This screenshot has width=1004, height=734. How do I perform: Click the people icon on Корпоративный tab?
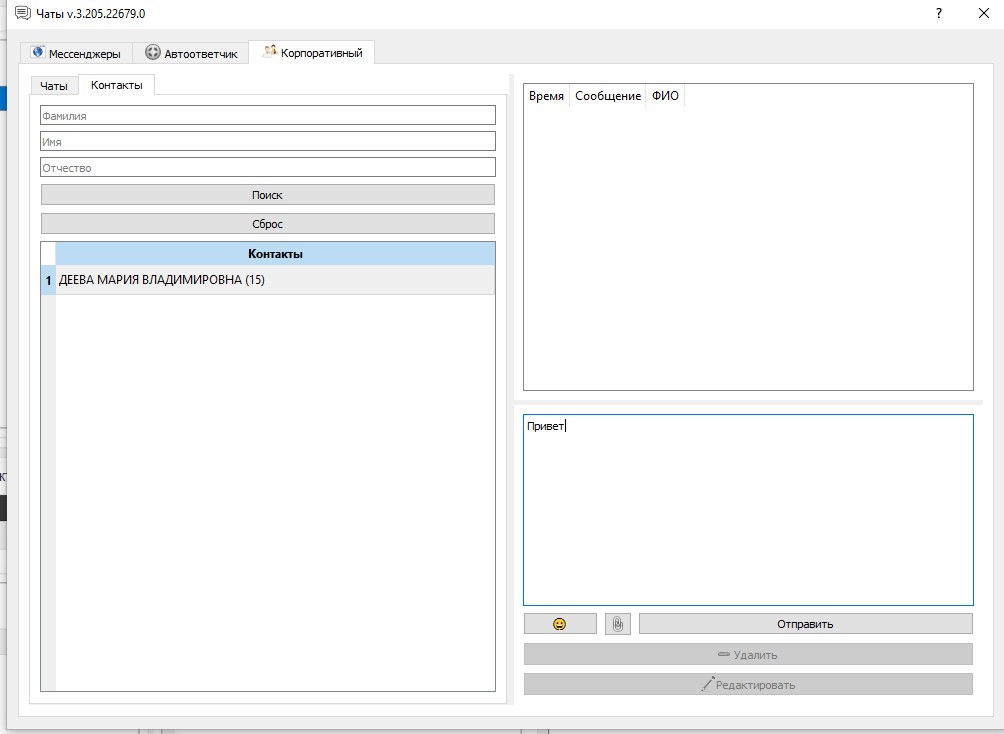270,51
